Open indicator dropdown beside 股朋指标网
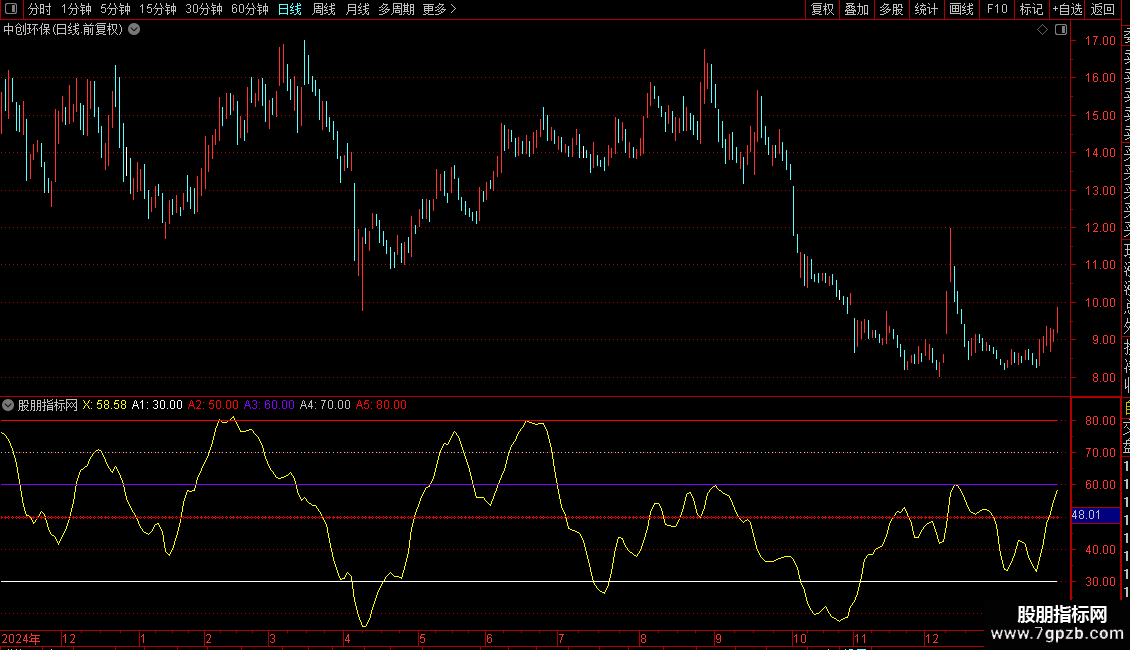The image size is (1130, 650). [8, 405]
